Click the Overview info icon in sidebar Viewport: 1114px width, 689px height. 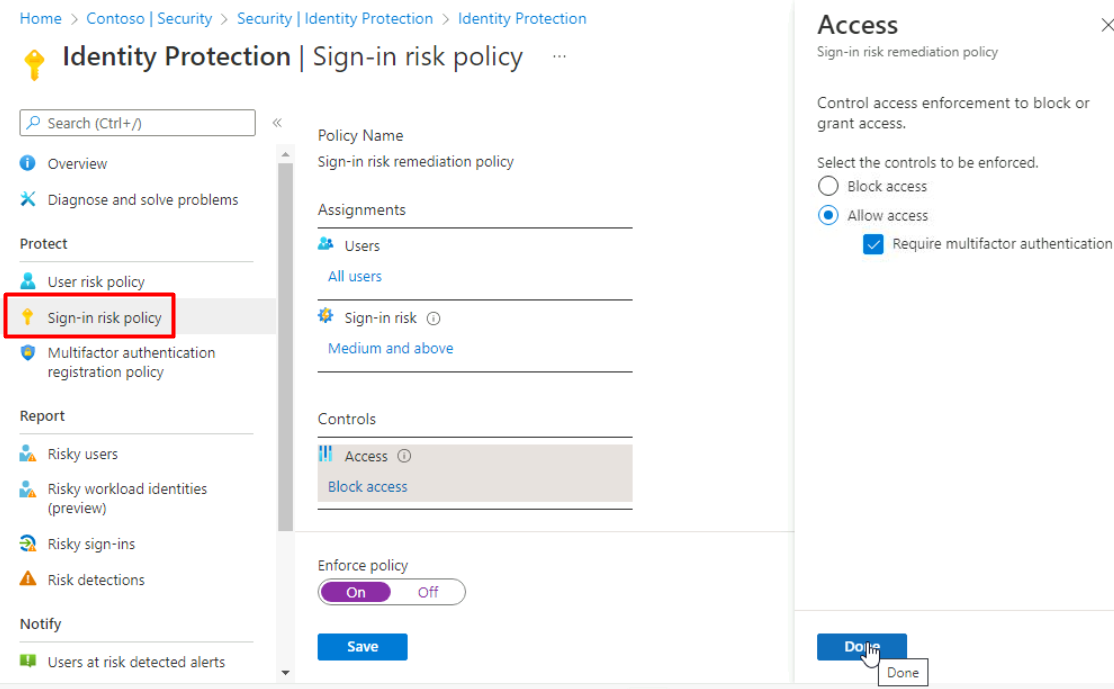pos(28,163)
